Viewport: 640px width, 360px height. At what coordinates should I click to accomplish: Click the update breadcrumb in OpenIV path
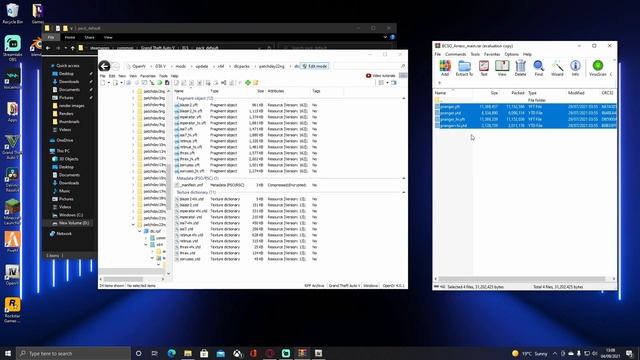pyautogui.click(x=202, y=66)
